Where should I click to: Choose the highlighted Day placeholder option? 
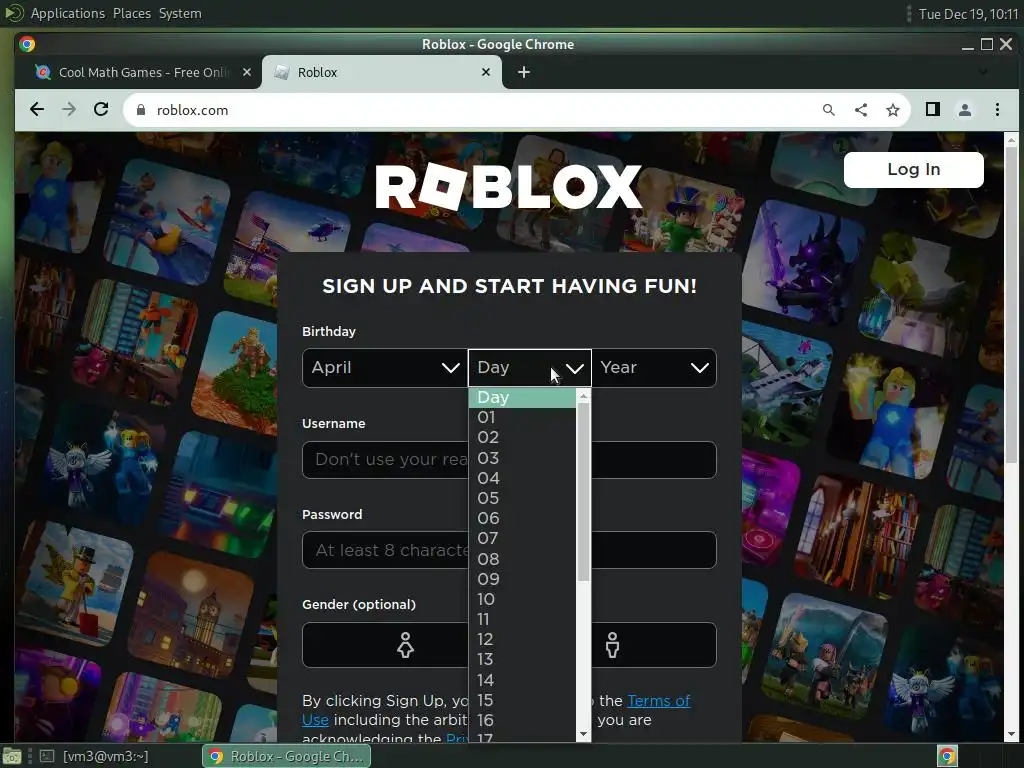point(522,398)
